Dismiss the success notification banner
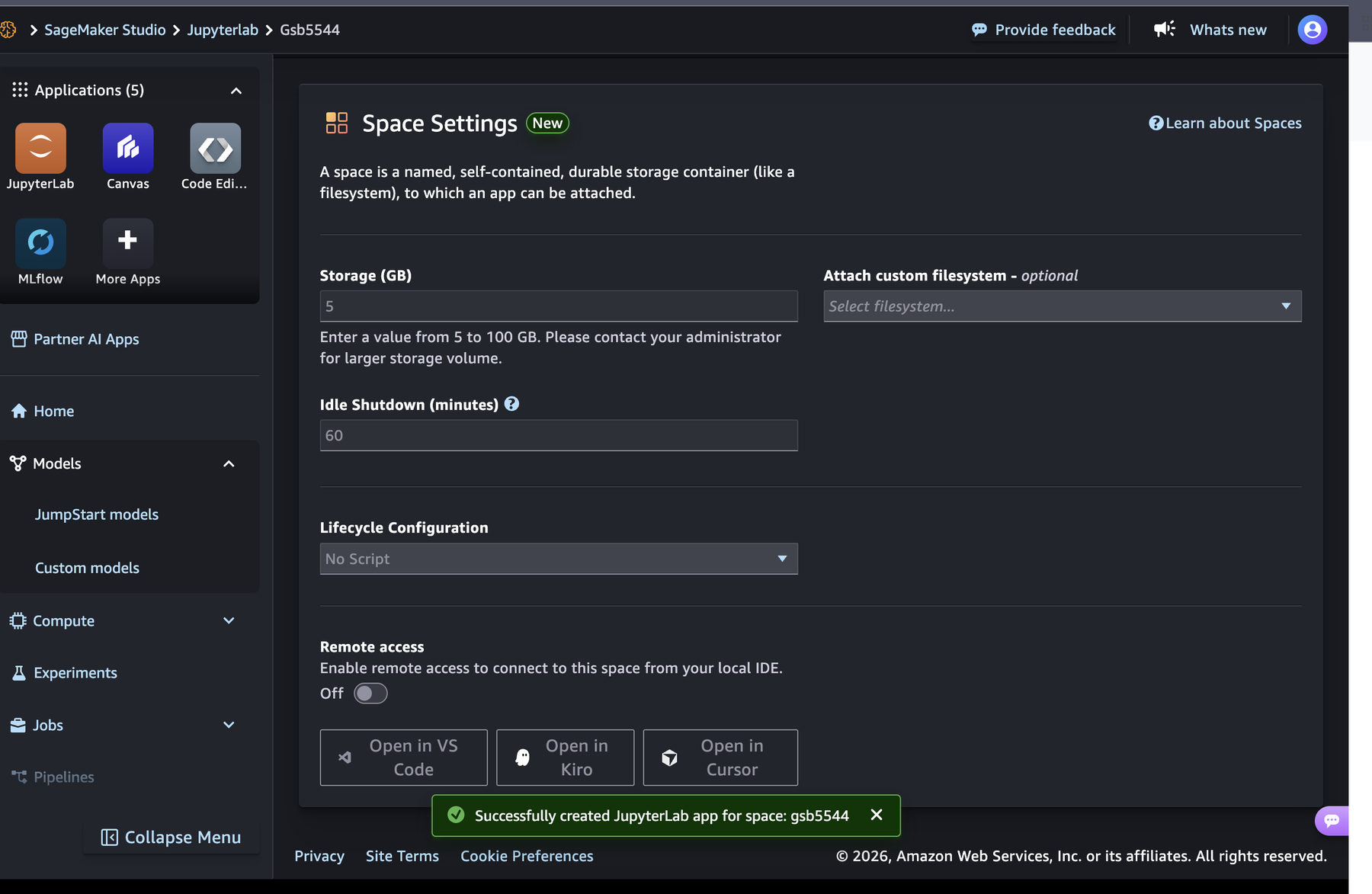 click(x=877, y=815)
